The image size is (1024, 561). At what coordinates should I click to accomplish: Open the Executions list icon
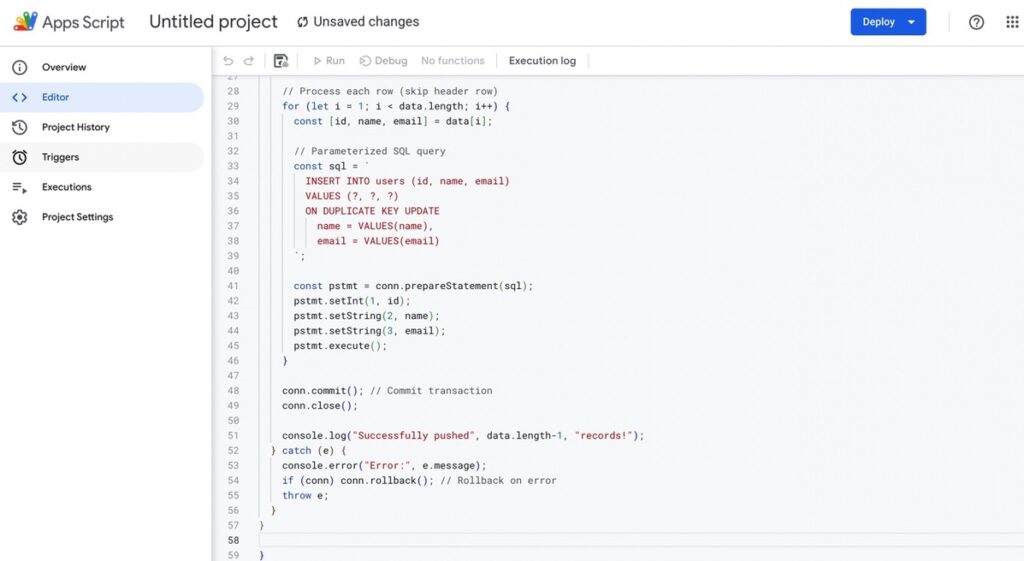coord(20,187)
